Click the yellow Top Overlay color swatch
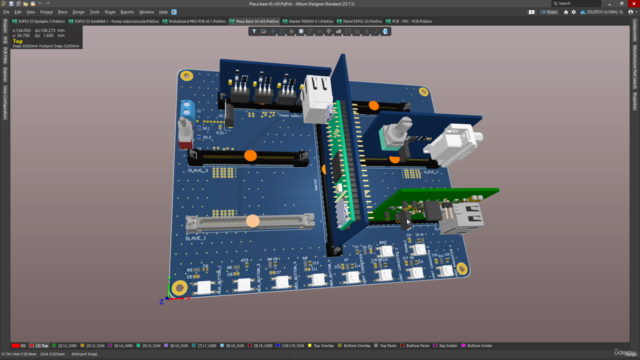The image size is (640, 360). 310,346
